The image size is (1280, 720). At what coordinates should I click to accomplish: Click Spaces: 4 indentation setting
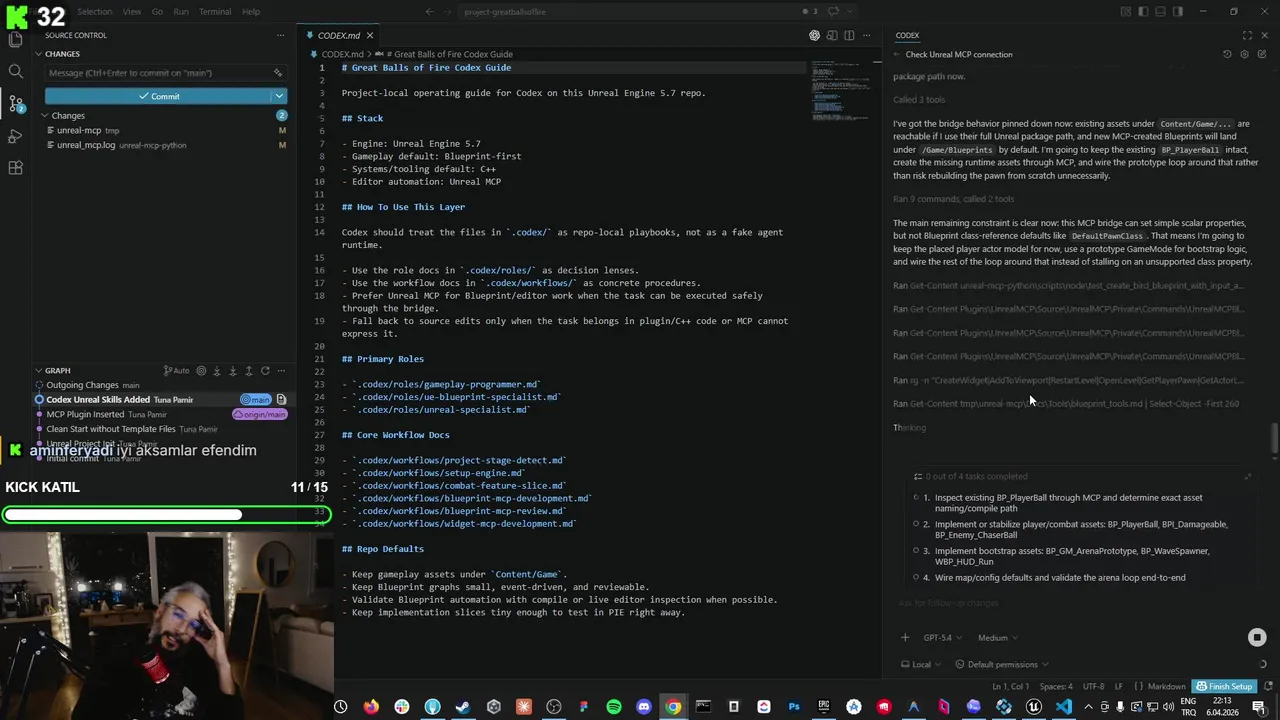click(x=1055, y=687)
